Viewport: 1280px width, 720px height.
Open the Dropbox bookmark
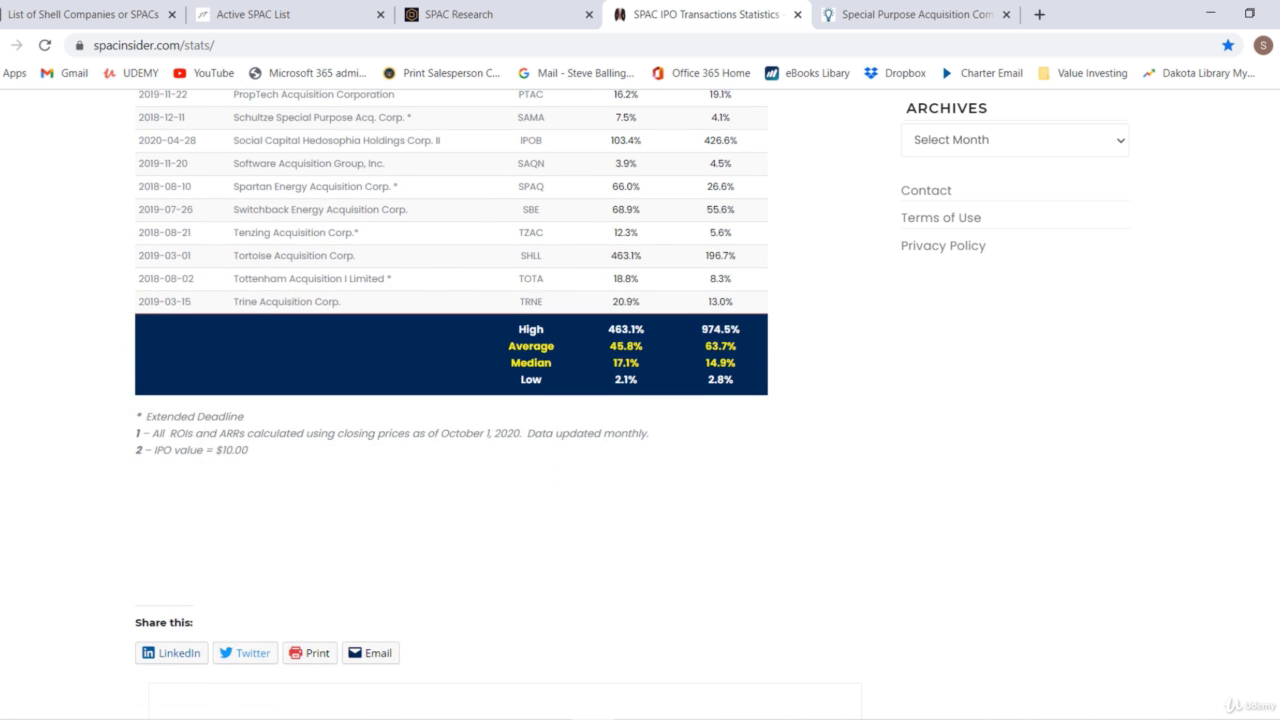pos(895,73)
